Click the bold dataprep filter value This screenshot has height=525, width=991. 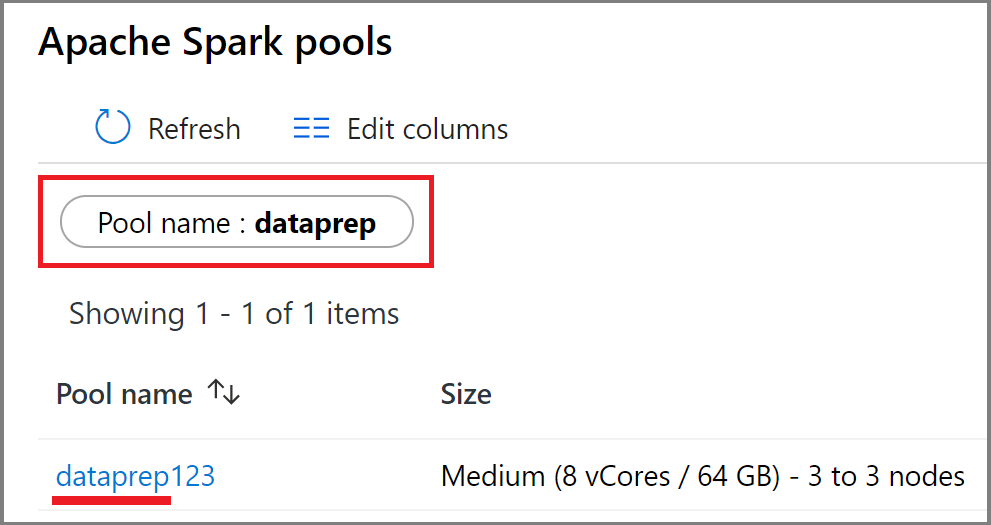click(315, 224)
